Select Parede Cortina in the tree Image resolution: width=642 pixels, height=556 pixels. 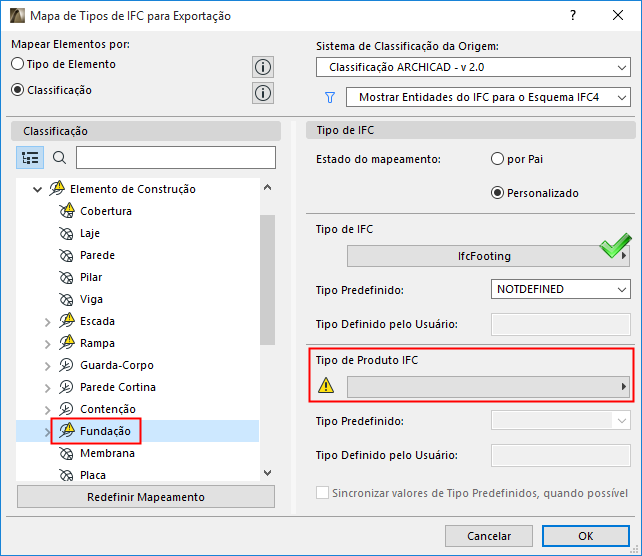tap(118, 387)
